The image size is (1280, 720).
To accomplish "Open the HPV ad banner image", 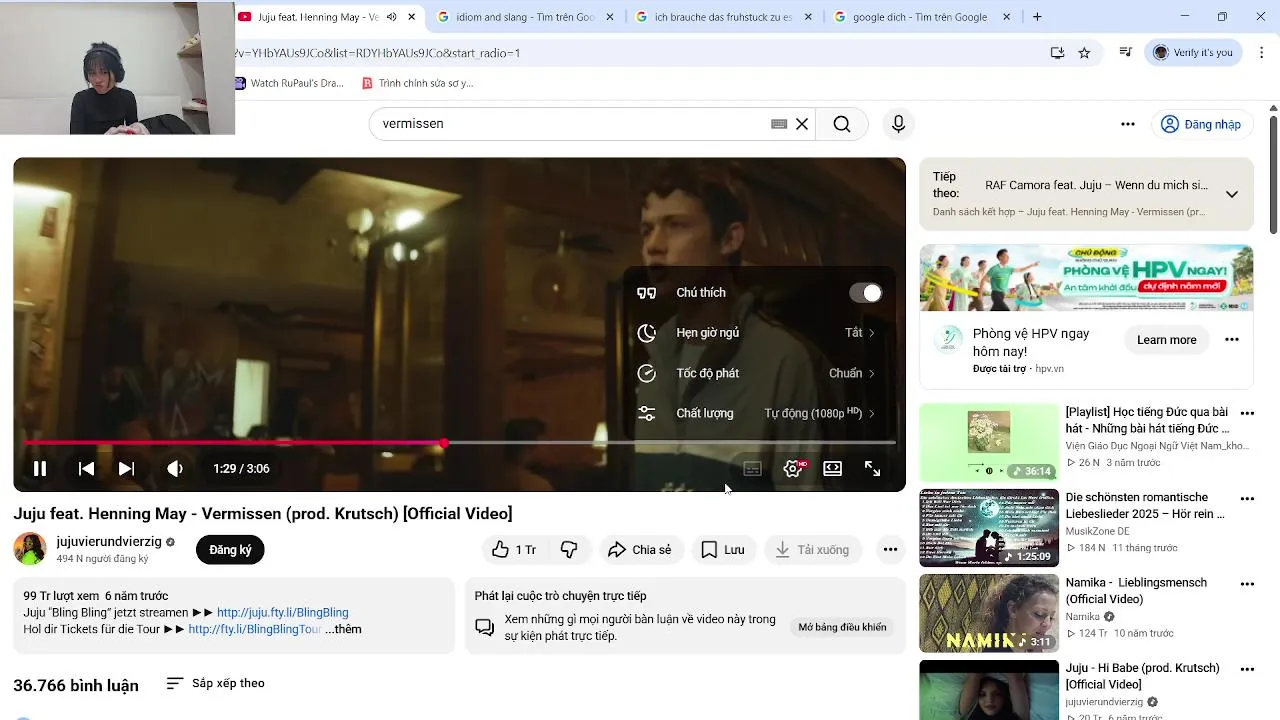I will pyautogui.click(x=1086, y=278).
